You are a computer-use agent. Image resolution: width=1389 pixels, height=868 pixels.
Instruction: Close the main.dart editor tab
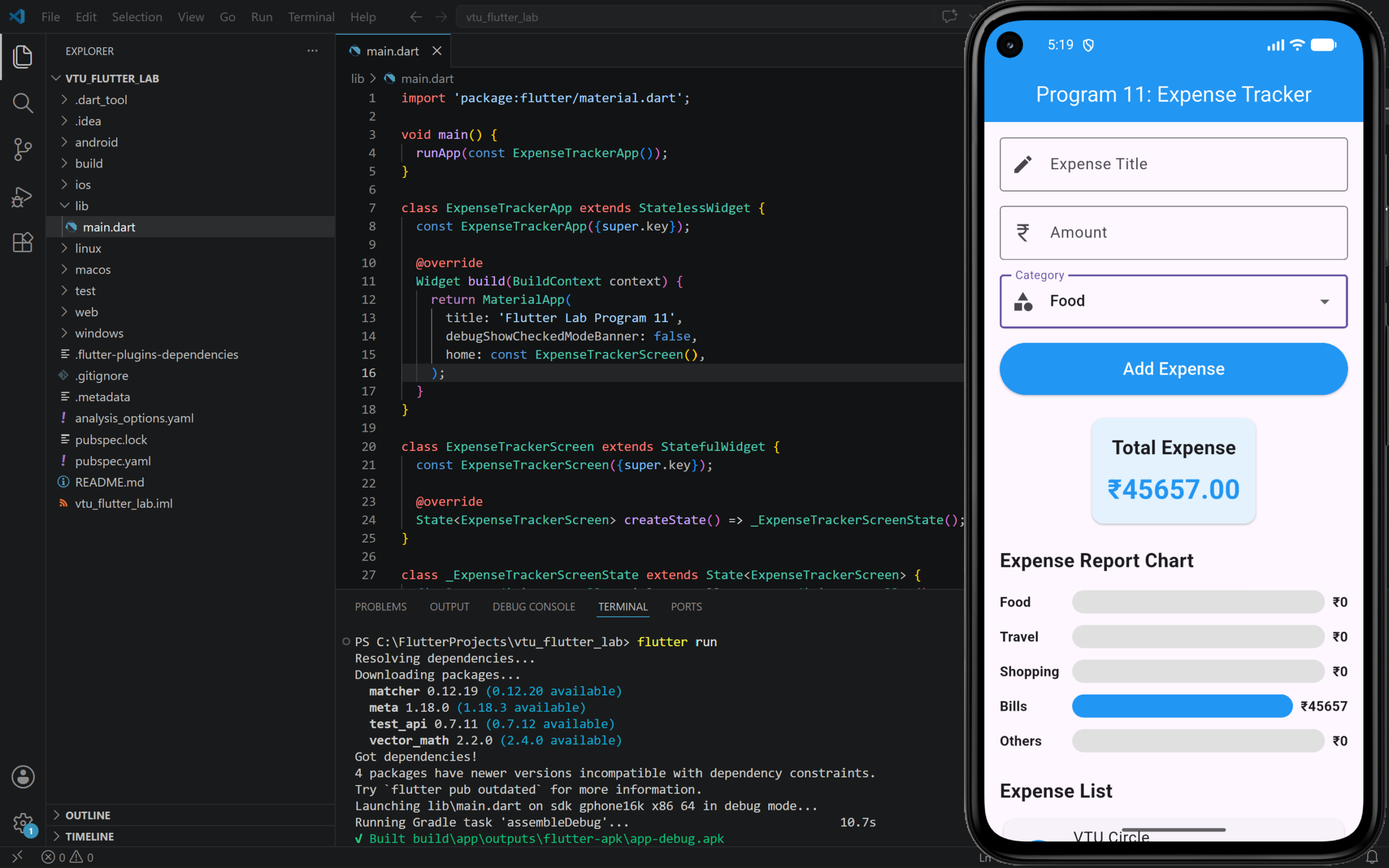click(x=437, y=50)
